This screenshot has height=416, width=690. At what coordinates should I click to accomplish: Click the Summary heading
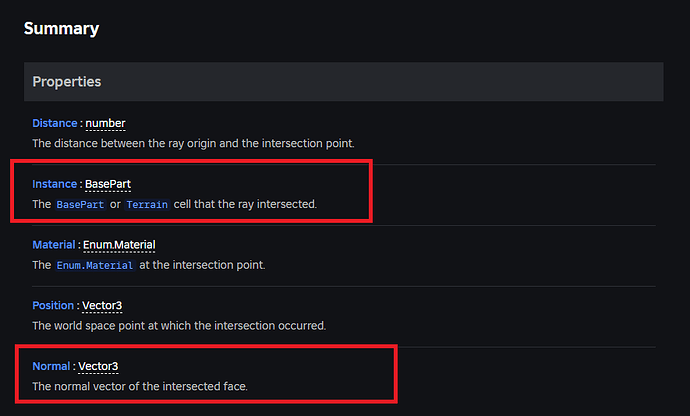pos(61,28)
